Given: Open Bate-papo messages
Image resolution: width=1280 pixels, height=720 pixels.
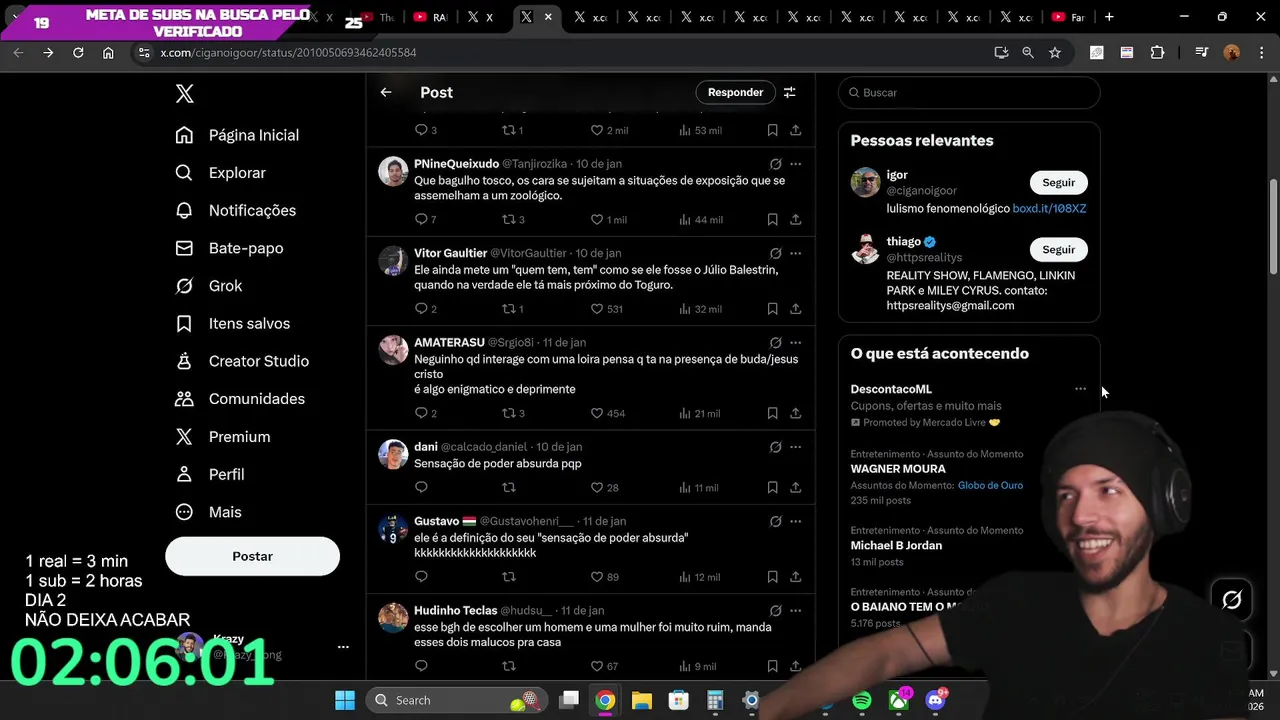Looking at the screenshot, I should point(229,248).
